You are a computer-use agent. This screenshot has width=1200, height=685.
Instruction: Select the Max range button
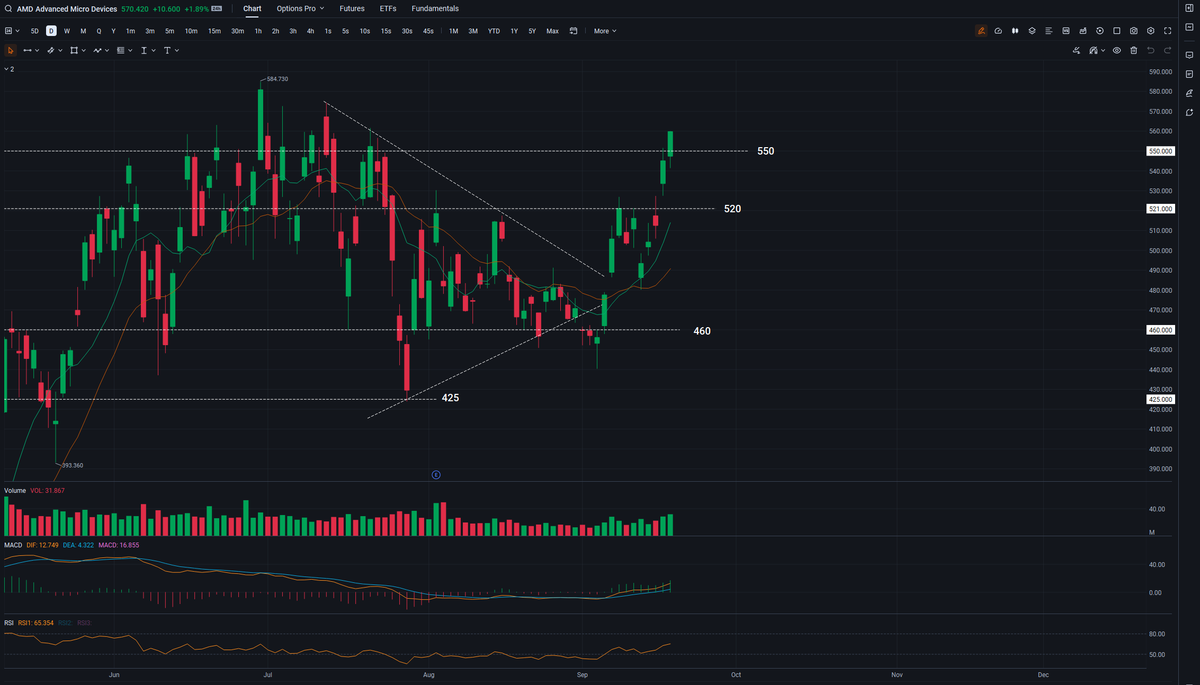(x=552, y=31)
